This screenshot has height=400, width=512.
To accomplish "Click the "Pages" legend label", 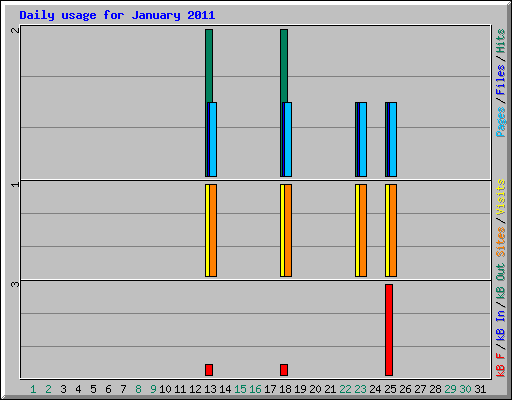I will [501, 122].
